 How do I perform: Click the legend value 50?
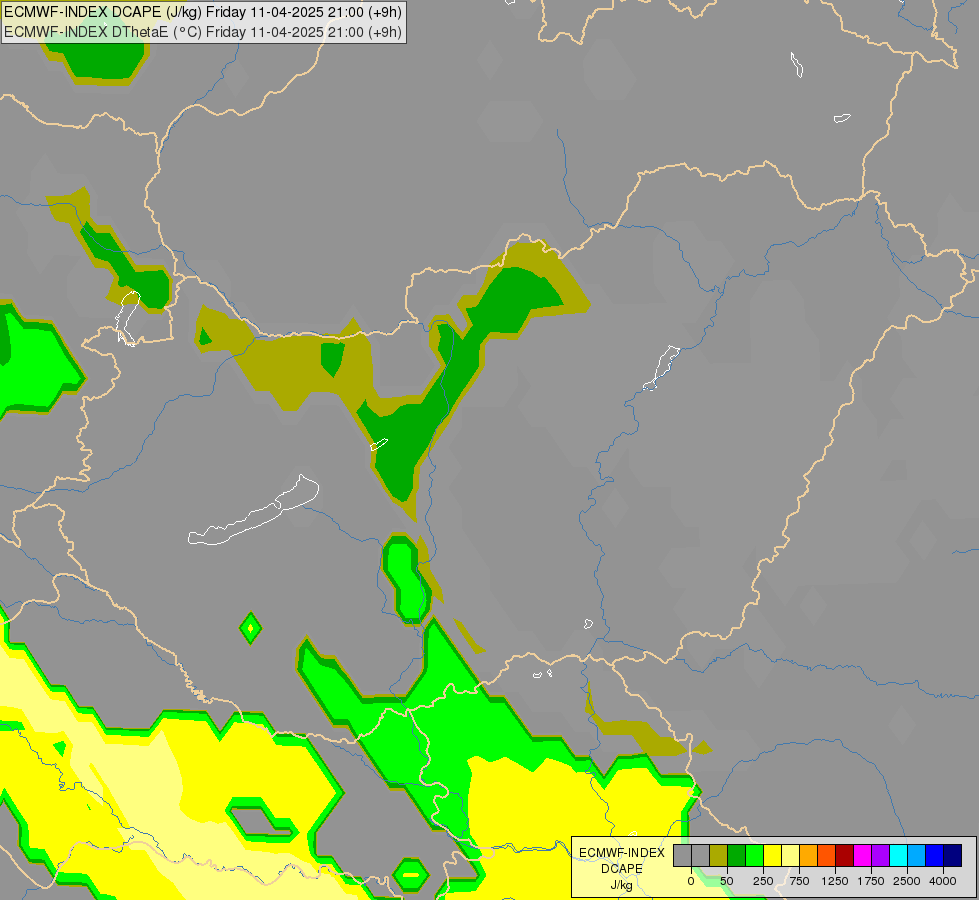pyautogui.click(x=727, y=881)
